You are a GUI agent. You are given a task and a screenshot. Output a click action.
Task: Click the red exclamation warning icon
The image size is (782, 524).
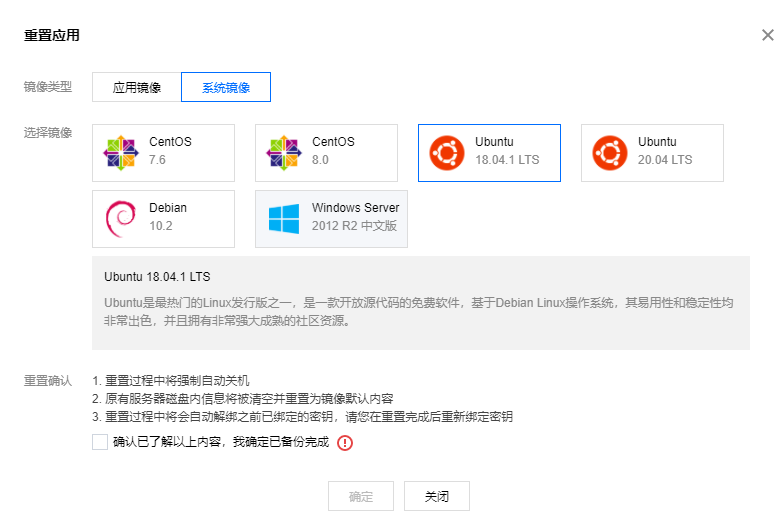345,442
